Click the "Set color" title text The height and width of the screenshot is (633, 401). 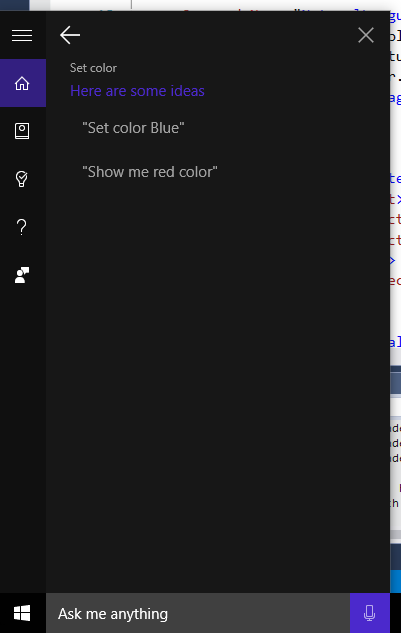pyautogui.click(x=93, y=68)
